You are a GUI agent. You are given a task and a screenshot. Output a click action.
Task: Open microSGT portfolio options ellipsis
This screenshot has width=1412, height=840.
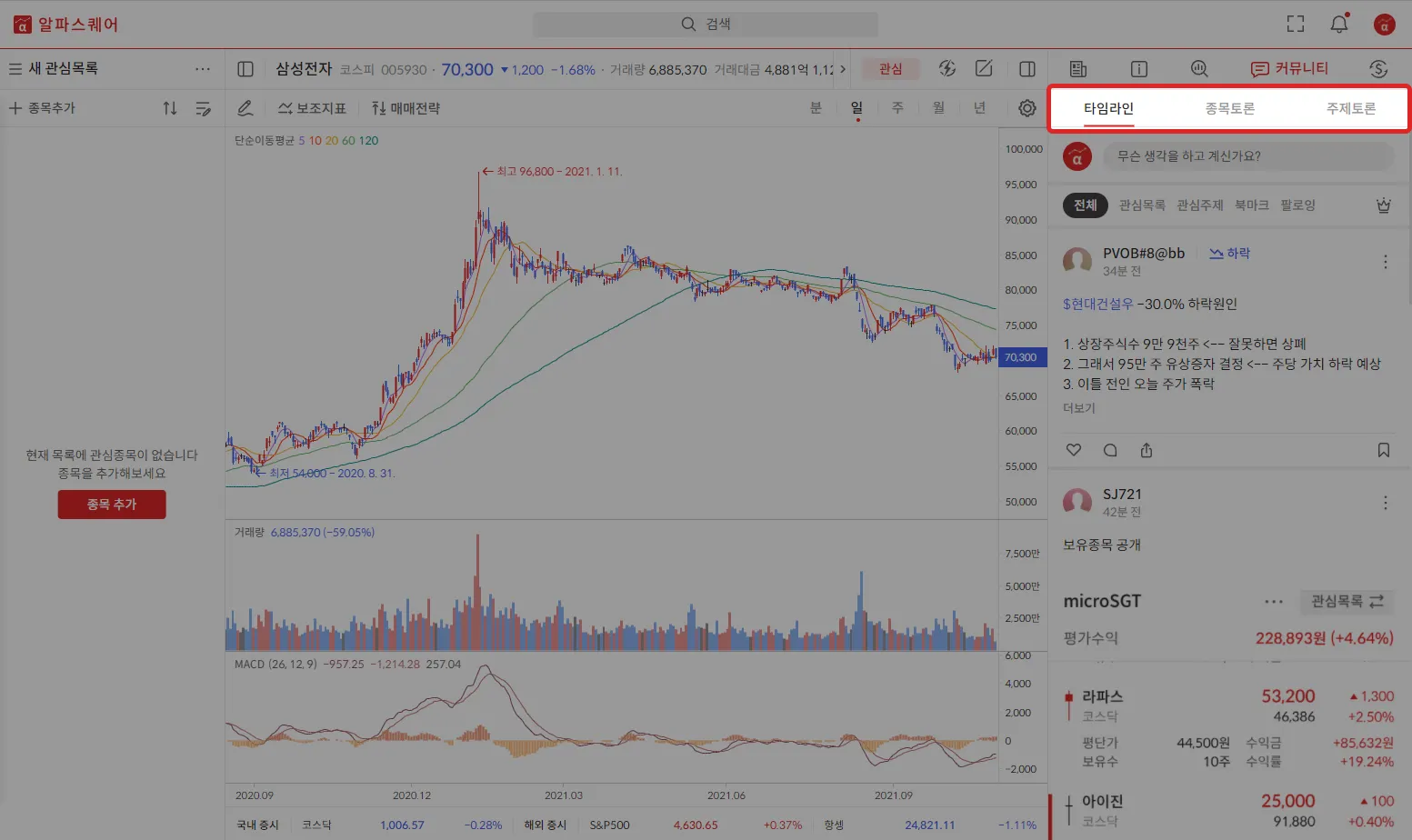click(x=1274, y=602)
